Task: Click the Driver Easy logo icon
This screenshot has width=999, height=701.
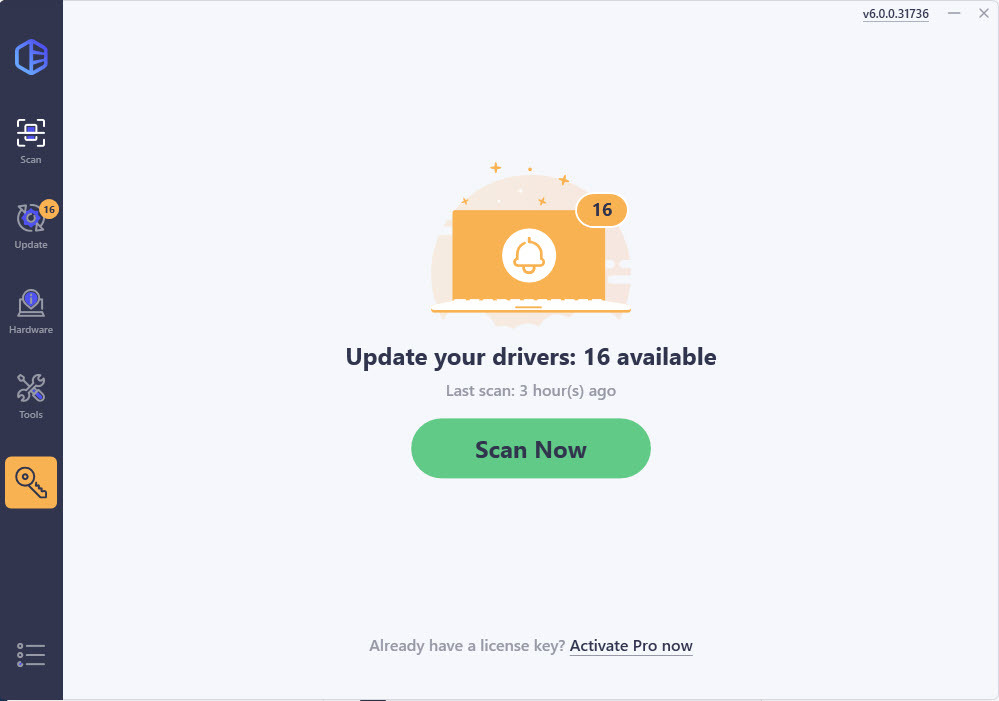Action: point(31,57)
